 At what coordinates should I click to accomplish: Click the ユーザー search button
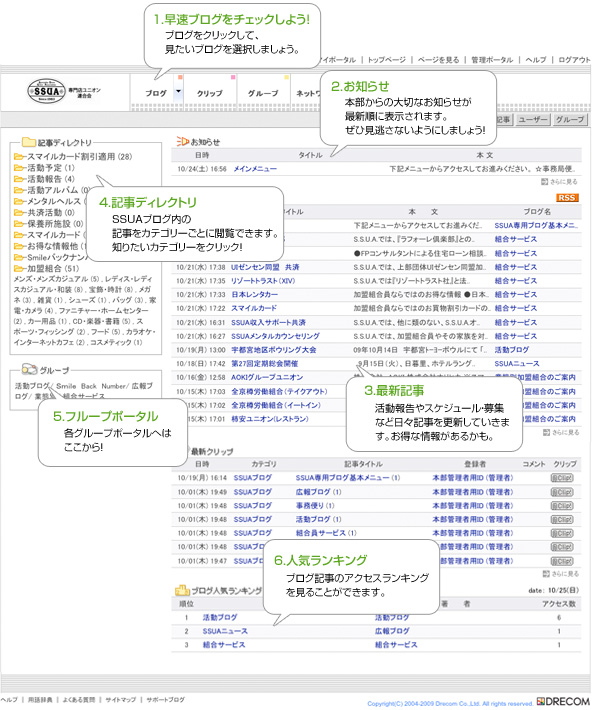click(533, 120)
